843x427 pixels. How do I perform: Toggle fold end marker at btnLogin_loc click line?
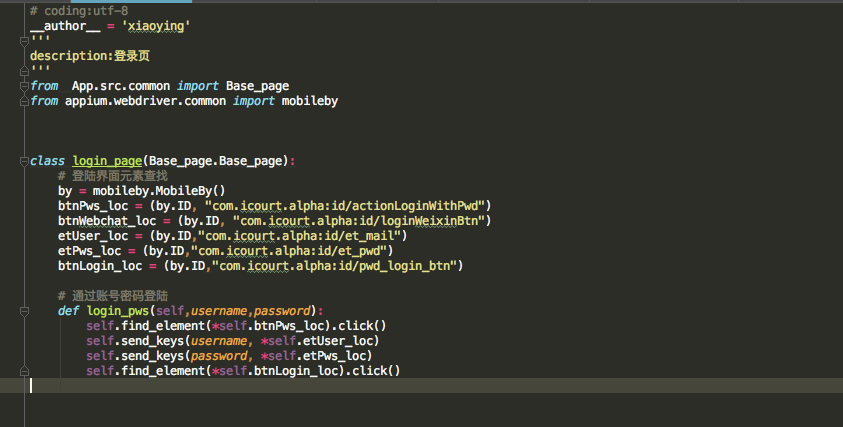pos(24,371)
